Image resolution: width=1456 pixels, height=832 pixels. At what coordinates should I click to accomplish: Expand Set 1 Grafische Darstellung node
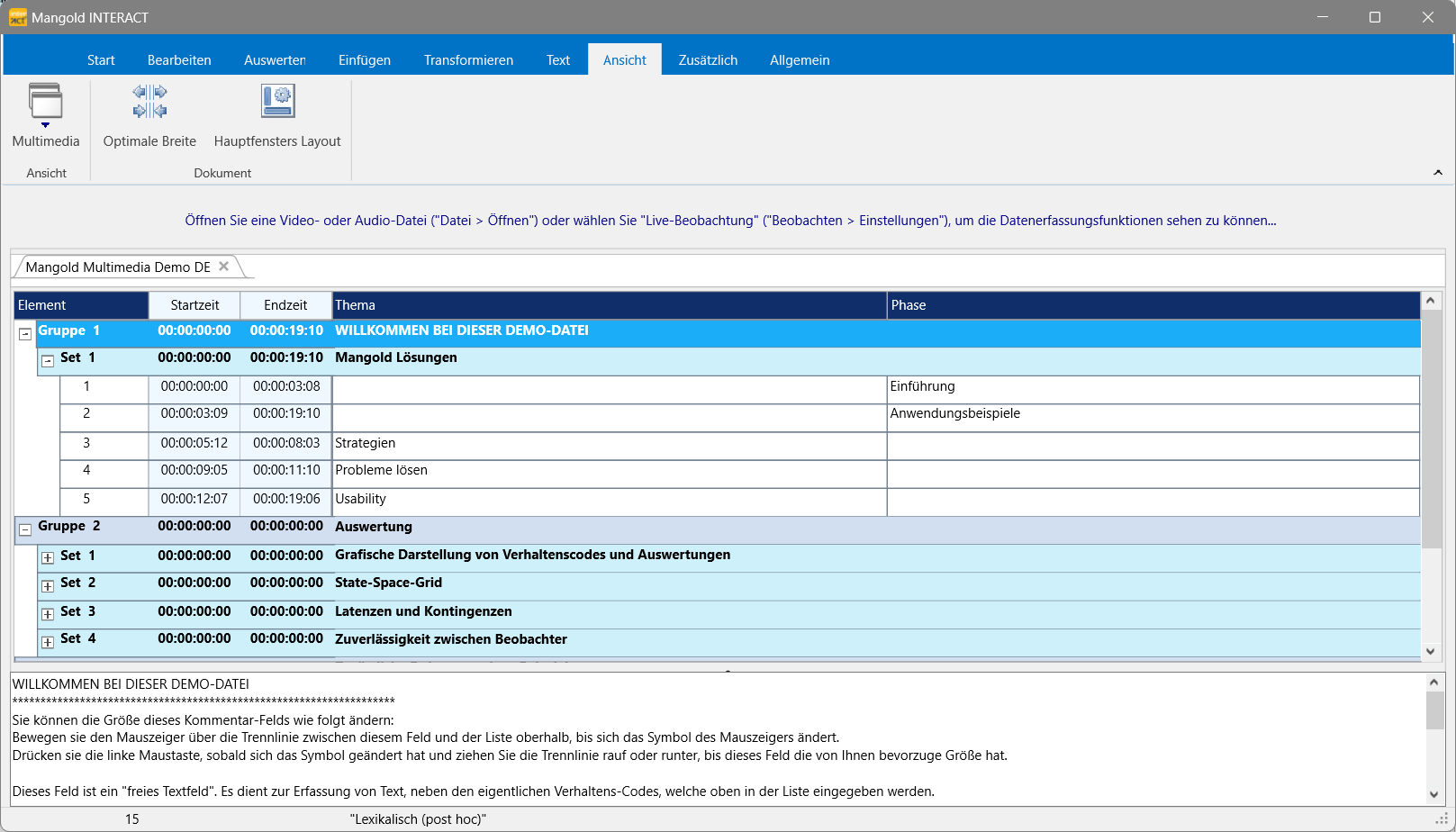[48, 558]
